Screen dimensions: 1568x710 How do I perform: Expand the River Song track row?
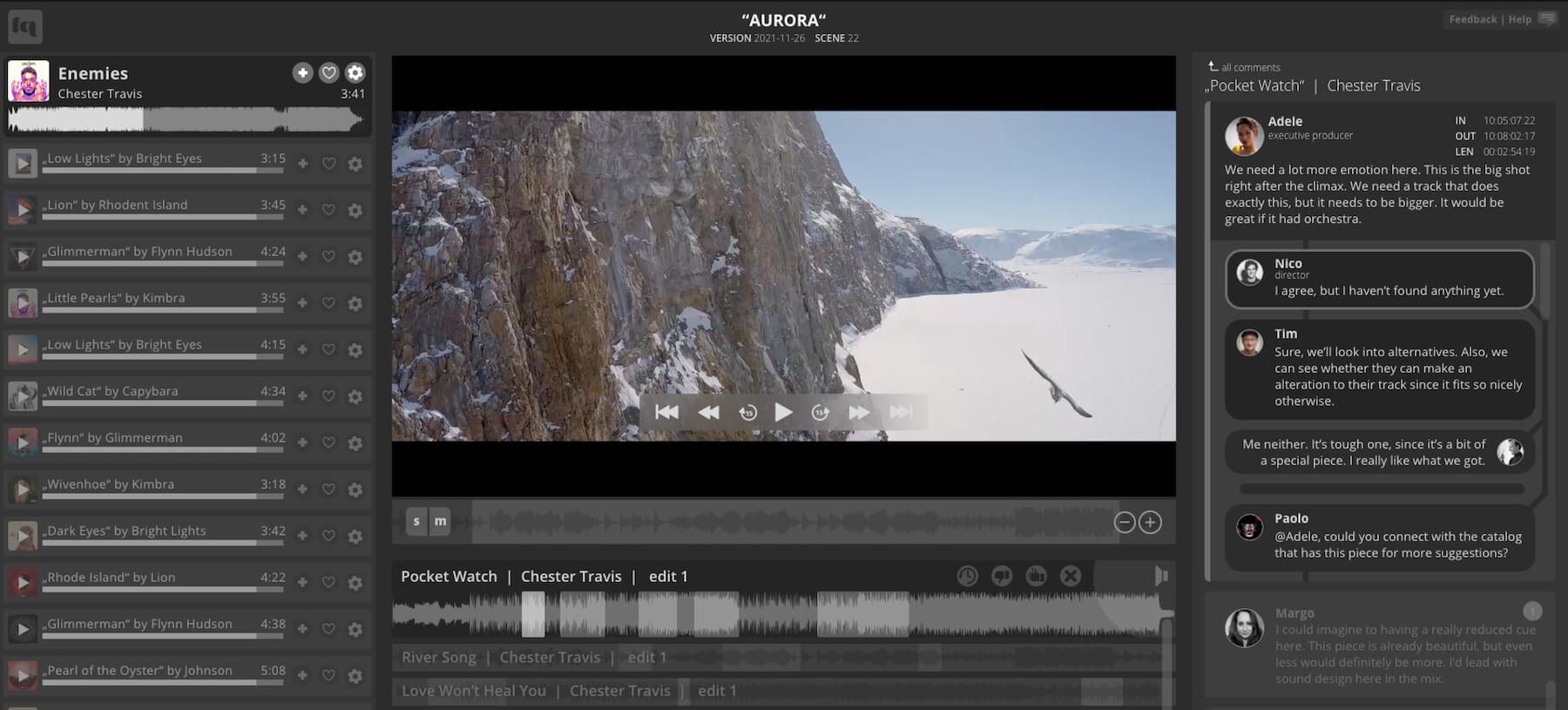(533, 658)
